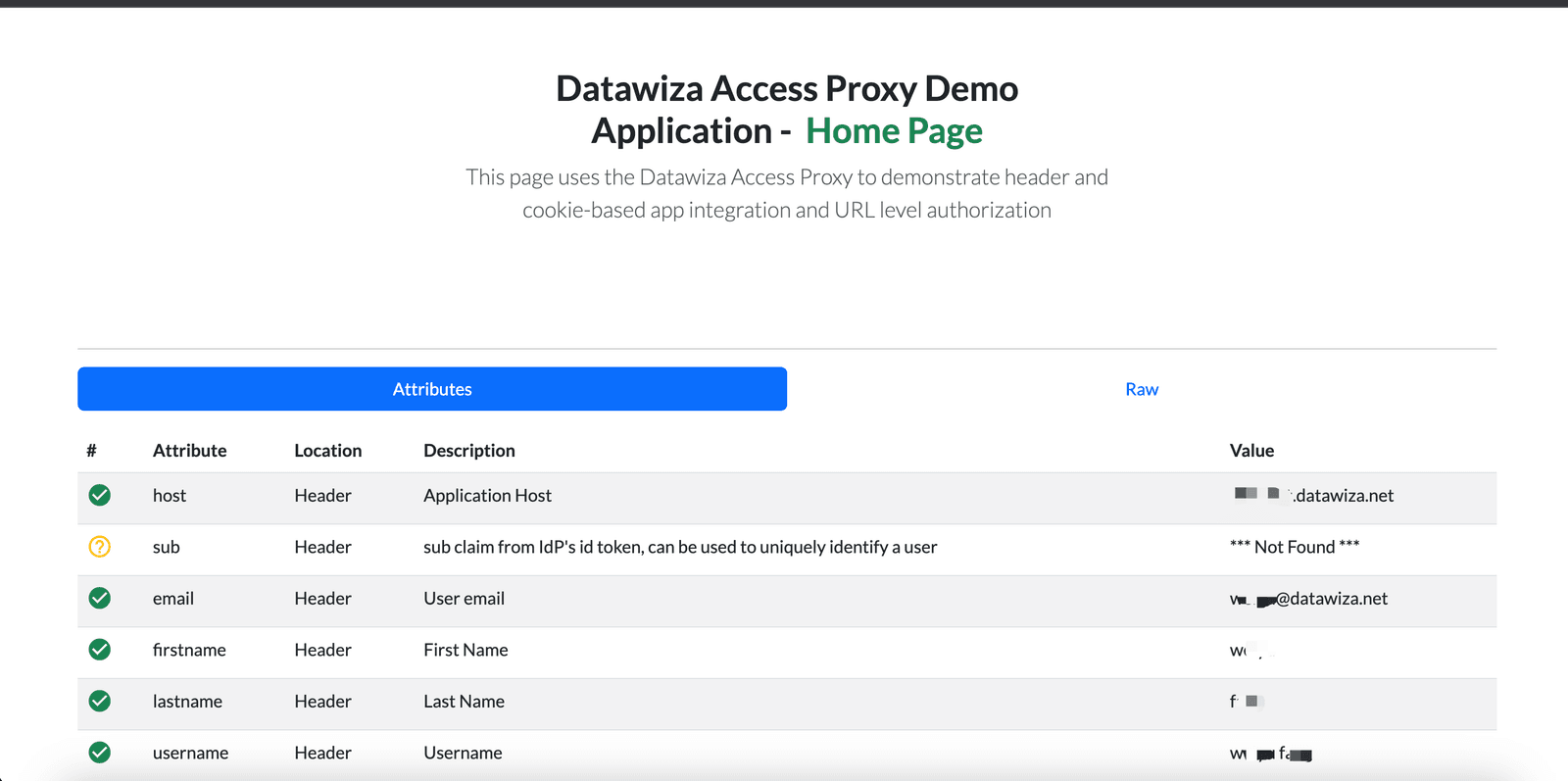Screen dimensions: 1568x781
Task: Select the 'sub' attribute cell
Action: (x=166, y=547)
